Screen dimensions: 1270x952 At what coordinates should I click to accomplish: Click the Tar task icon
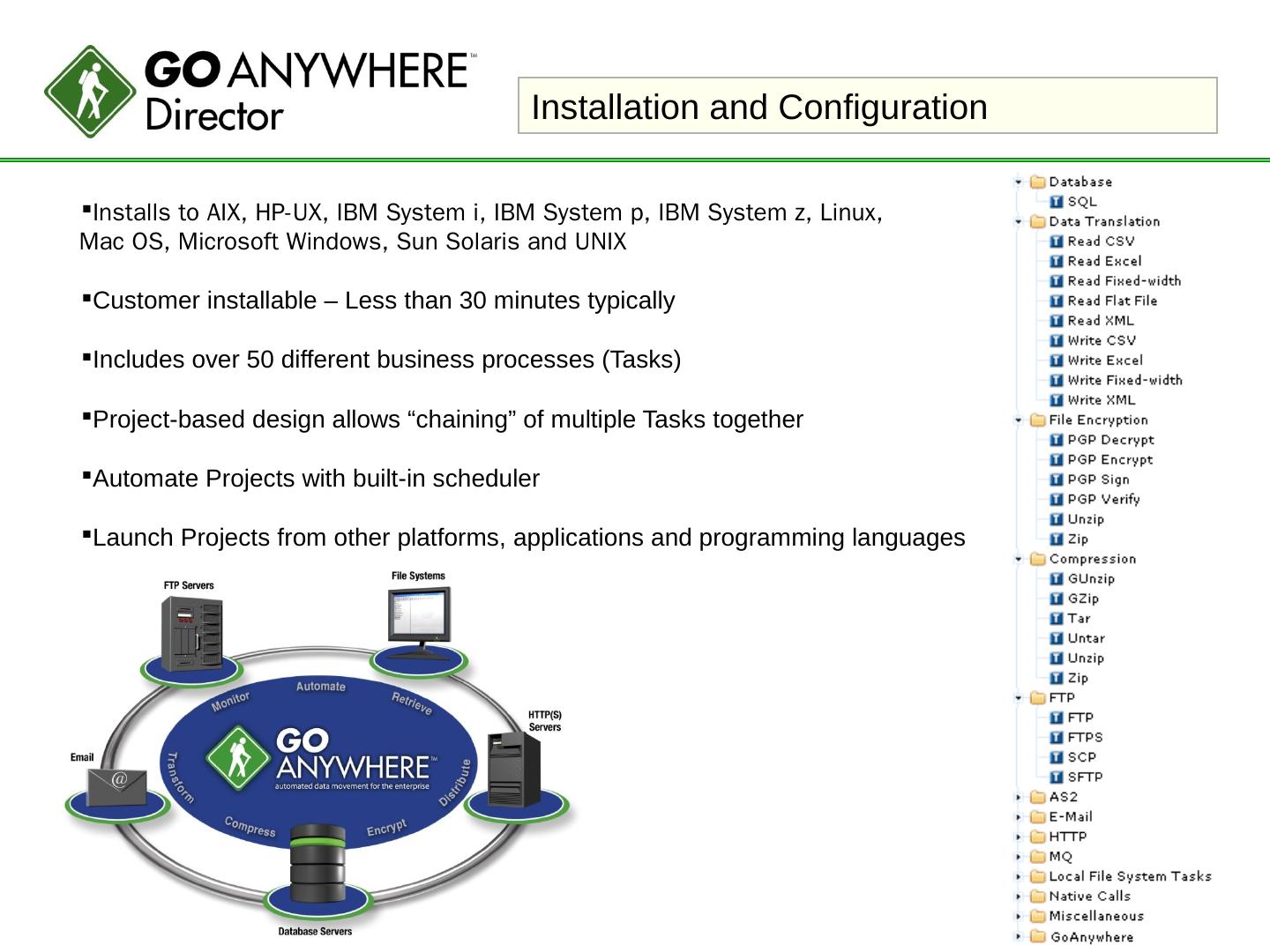(1056, 619)
